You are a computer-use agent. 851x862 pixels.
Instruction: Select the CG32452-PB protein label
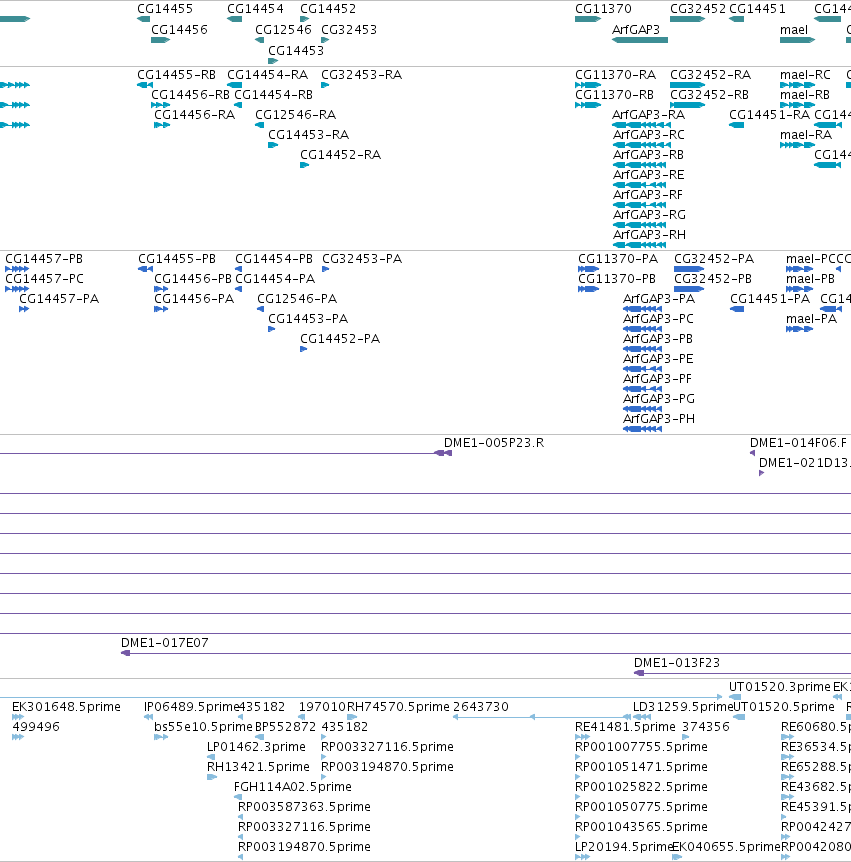(x=712, y=279)
